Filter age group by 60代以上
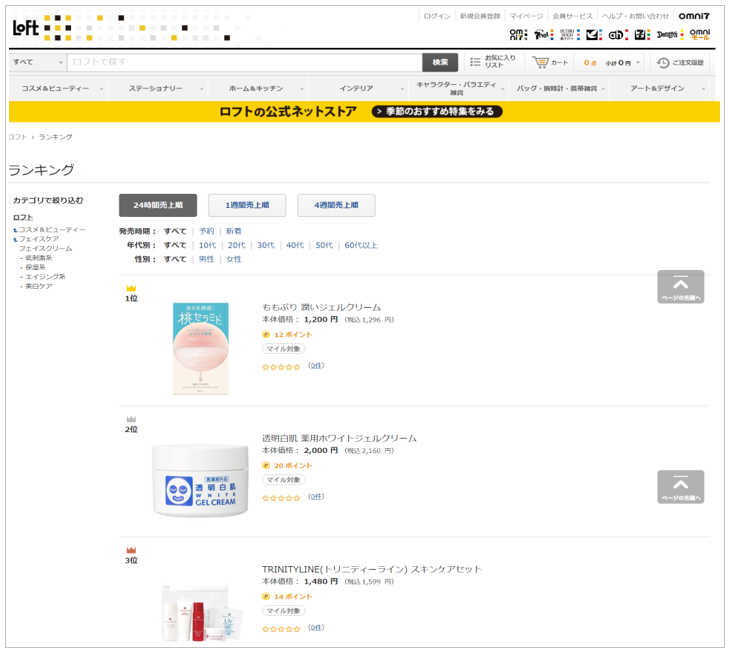 tap(361, 245)
